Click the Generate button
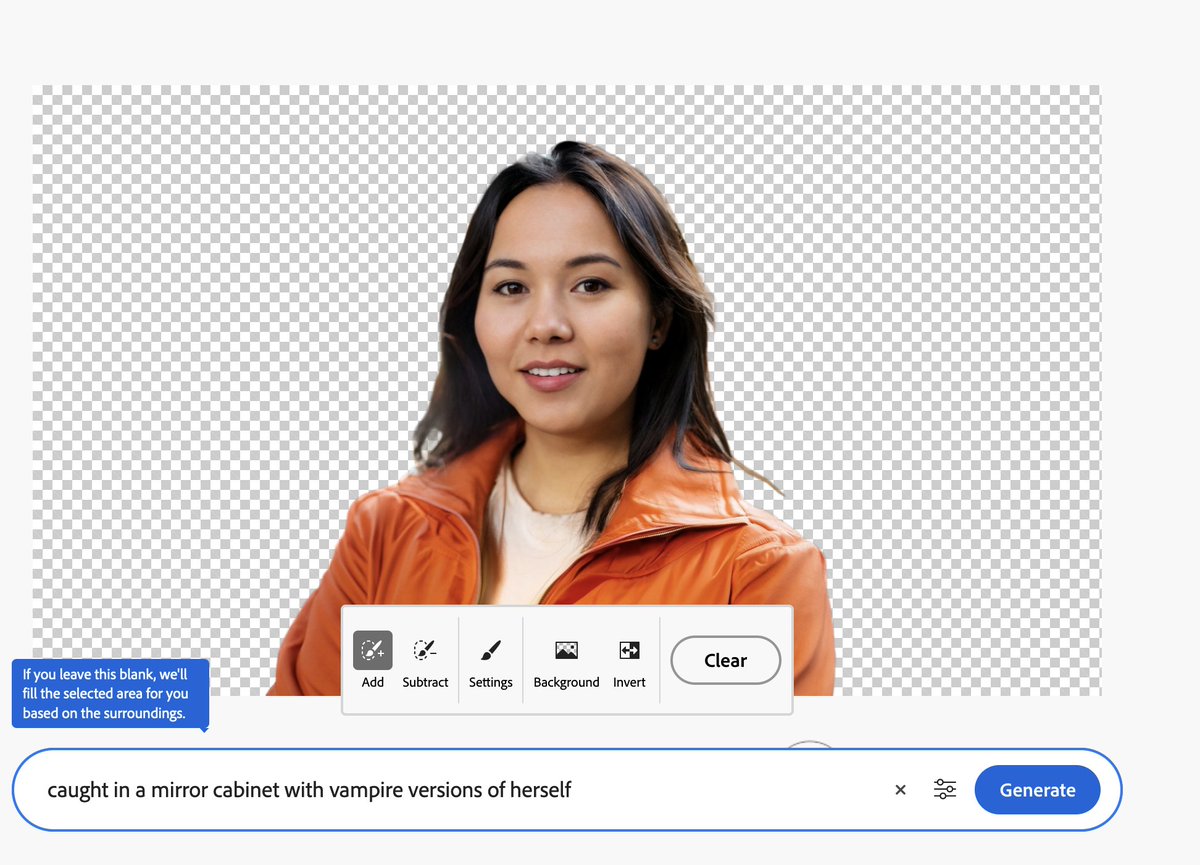This screenshot has height=865, width=1200. pos(1037,790)
